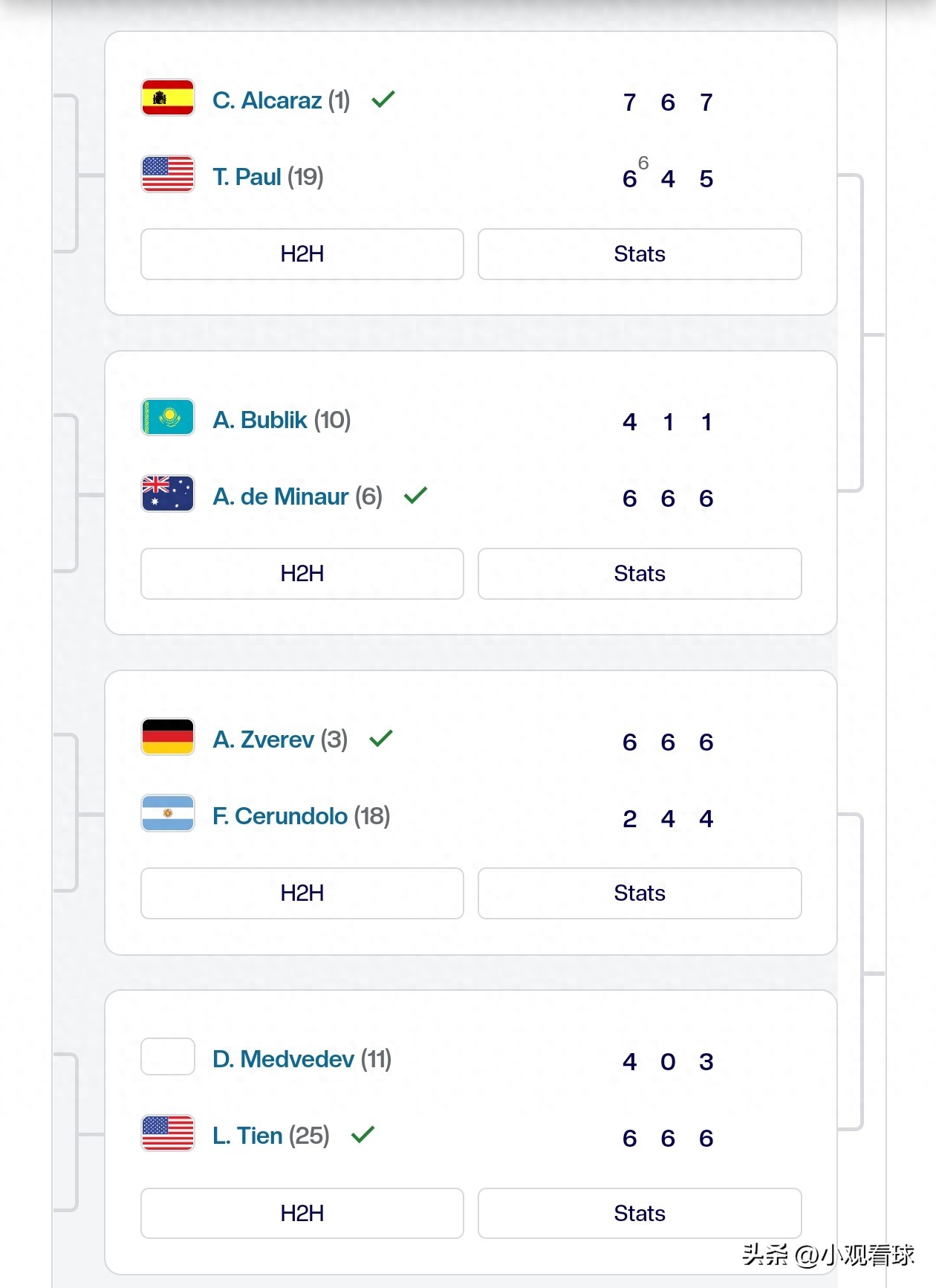Click the blank flag next to D. Medvedev
Screen dimensions: 936x1288
point(167,1058)
